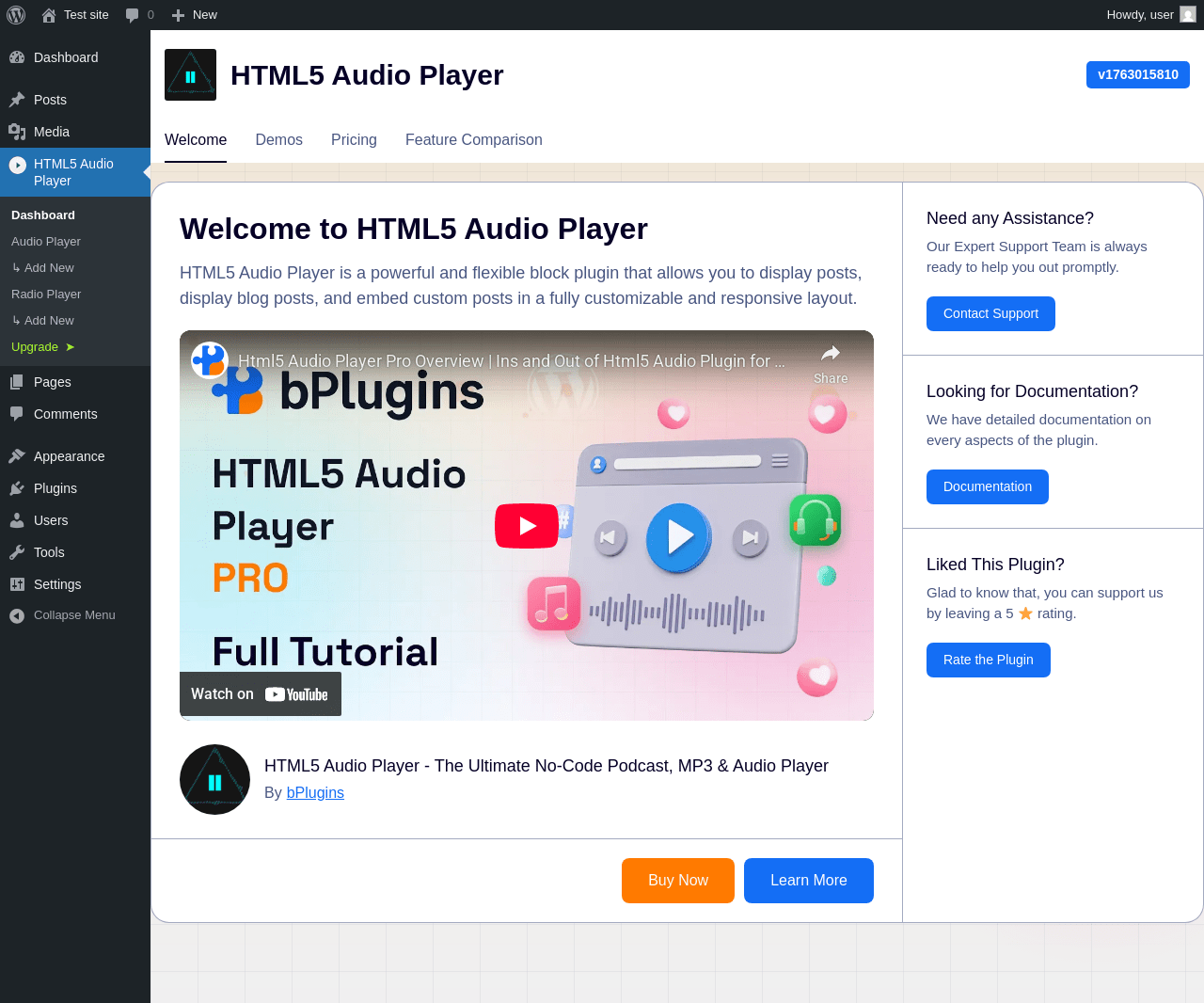This screenshot has width=1204, height=1003.
Task: Open the Howdy, user account menu
Action: [x=1150, y=15]
